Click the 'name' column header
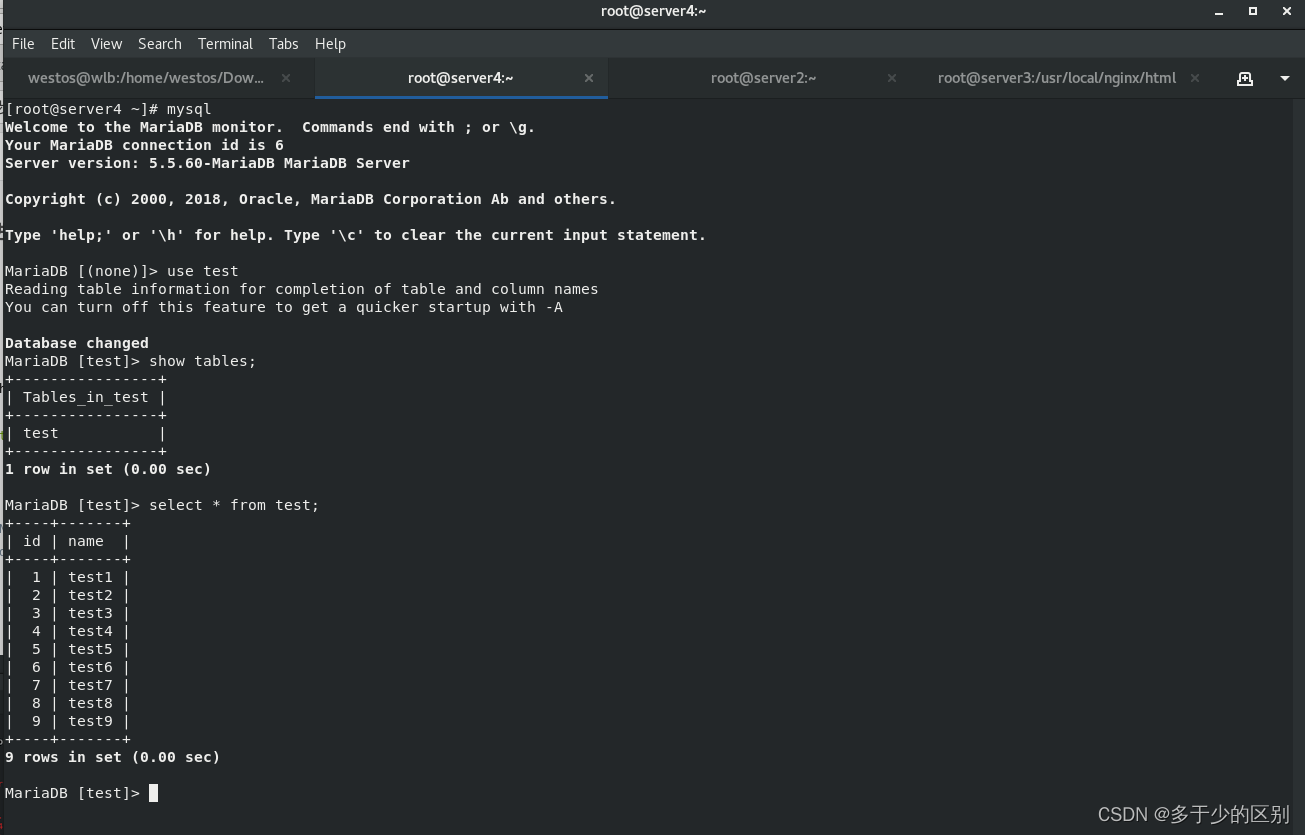The height and width of the screenshot is (835, 1305). 86,541
